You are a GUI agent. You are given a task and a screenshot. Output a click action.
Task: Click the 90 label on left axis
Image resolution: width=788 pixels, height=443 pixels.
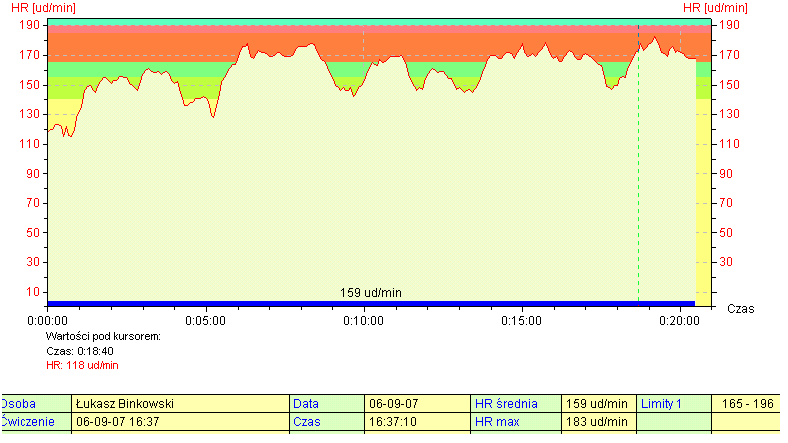pyautogui.click(x=33, y=174)
